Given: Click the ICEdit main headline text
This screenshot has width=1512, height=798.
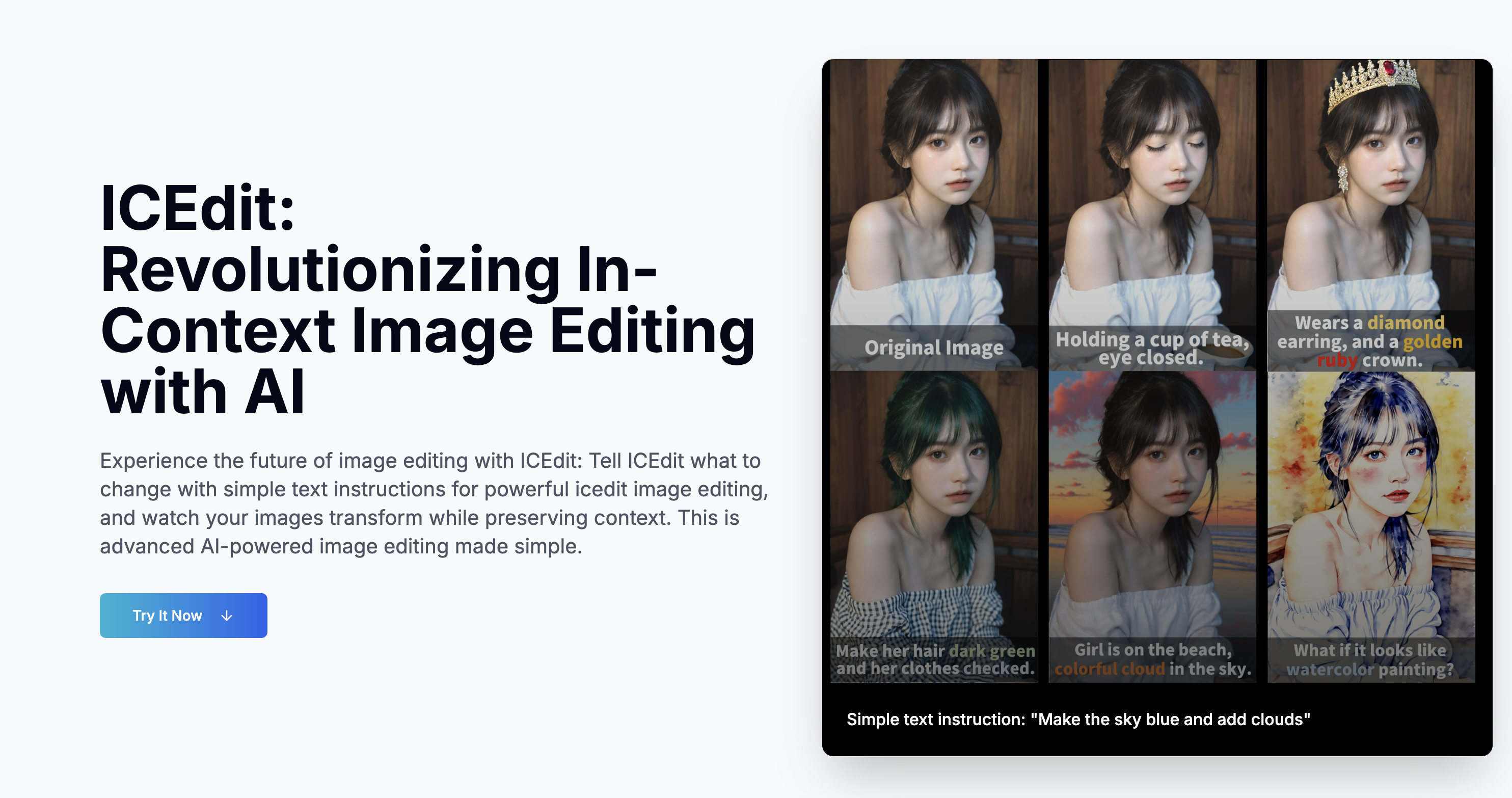Looking at the screenshot, I should [427, 300].
